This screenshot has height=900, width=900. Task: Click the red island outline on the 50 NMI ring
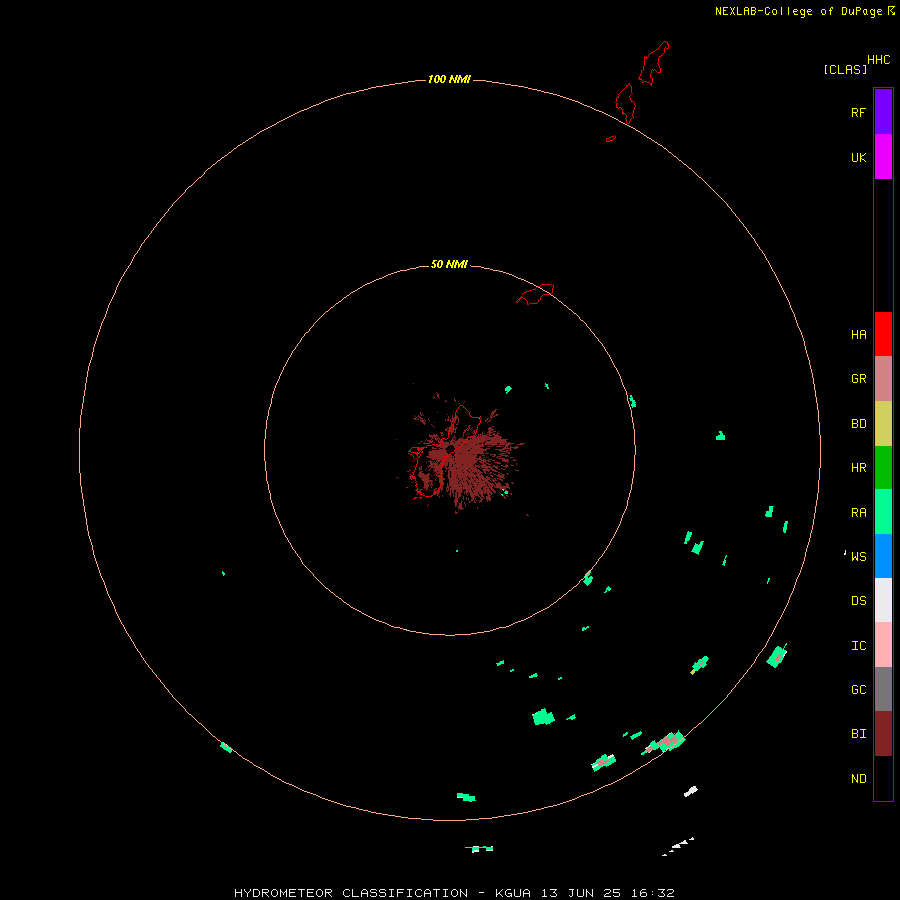(x=535, y=294)
